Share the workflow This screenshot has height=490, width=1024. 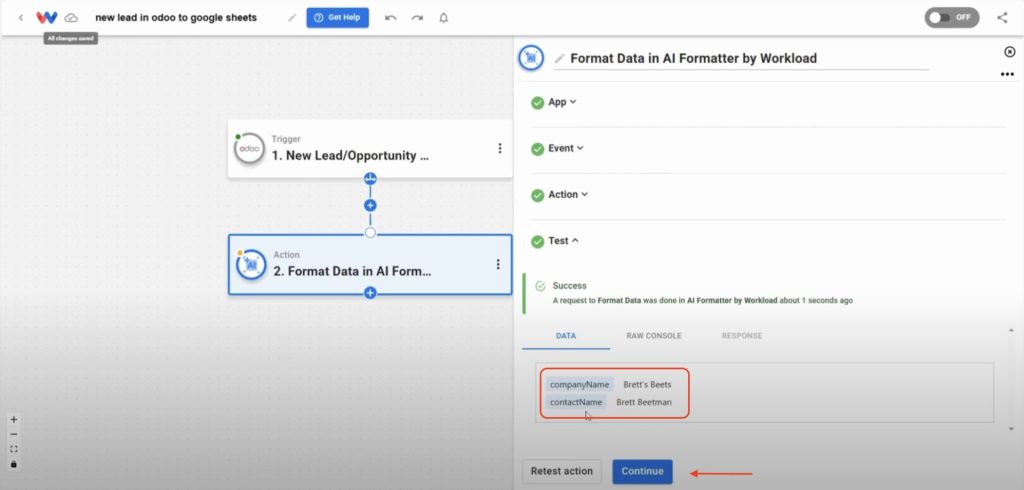(x=1002, y=18)
